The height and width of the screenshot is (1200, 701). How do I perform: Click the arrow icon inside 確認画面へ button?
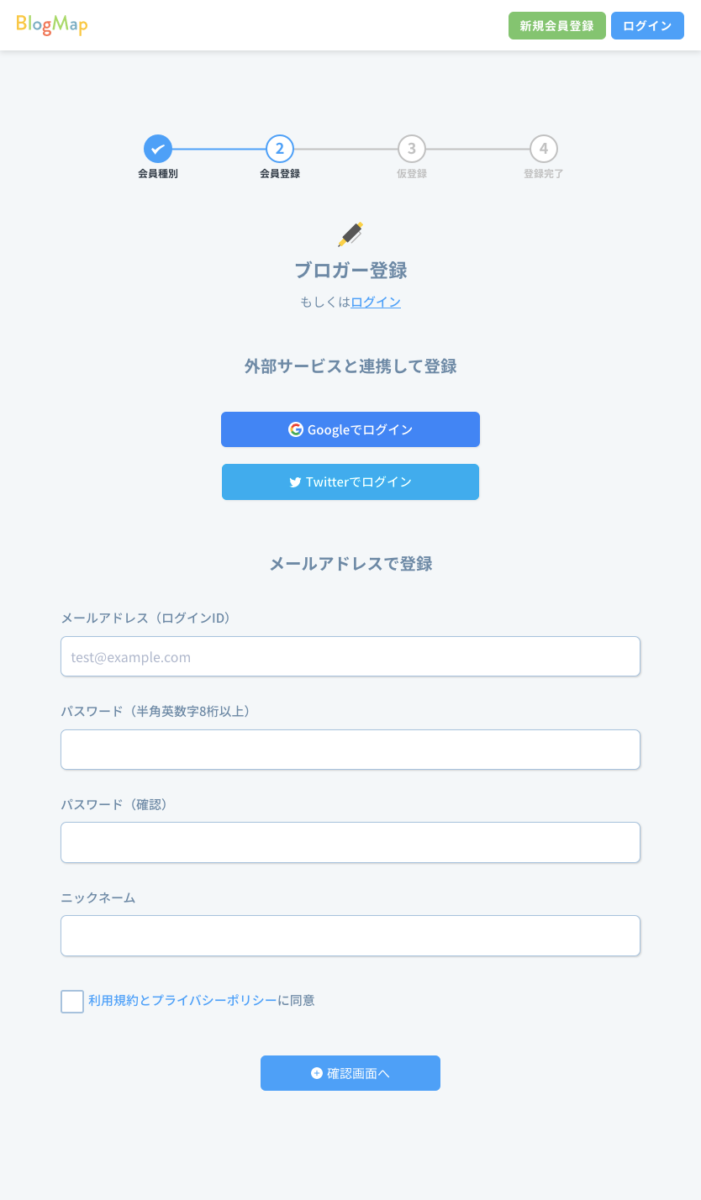pyautogui.click(x=318, y=1072)
